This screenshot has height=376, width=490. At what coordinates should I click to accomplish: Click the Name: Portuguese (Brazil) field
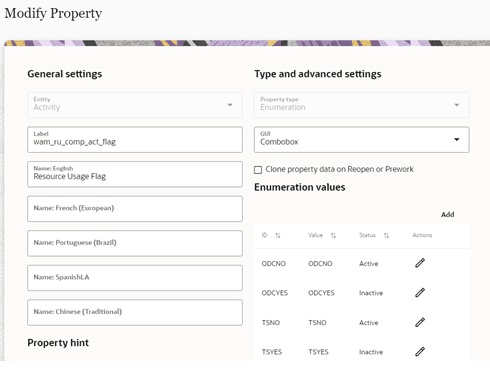[x=135, y=243]
